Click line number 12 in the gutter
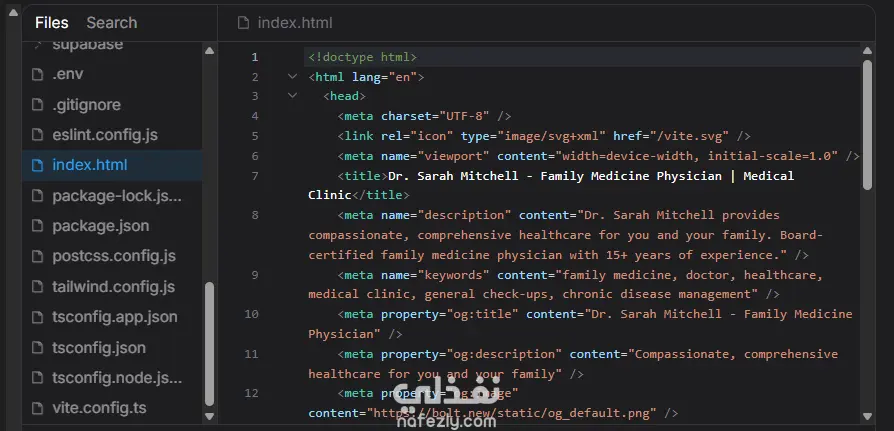 tap(251, 393)
